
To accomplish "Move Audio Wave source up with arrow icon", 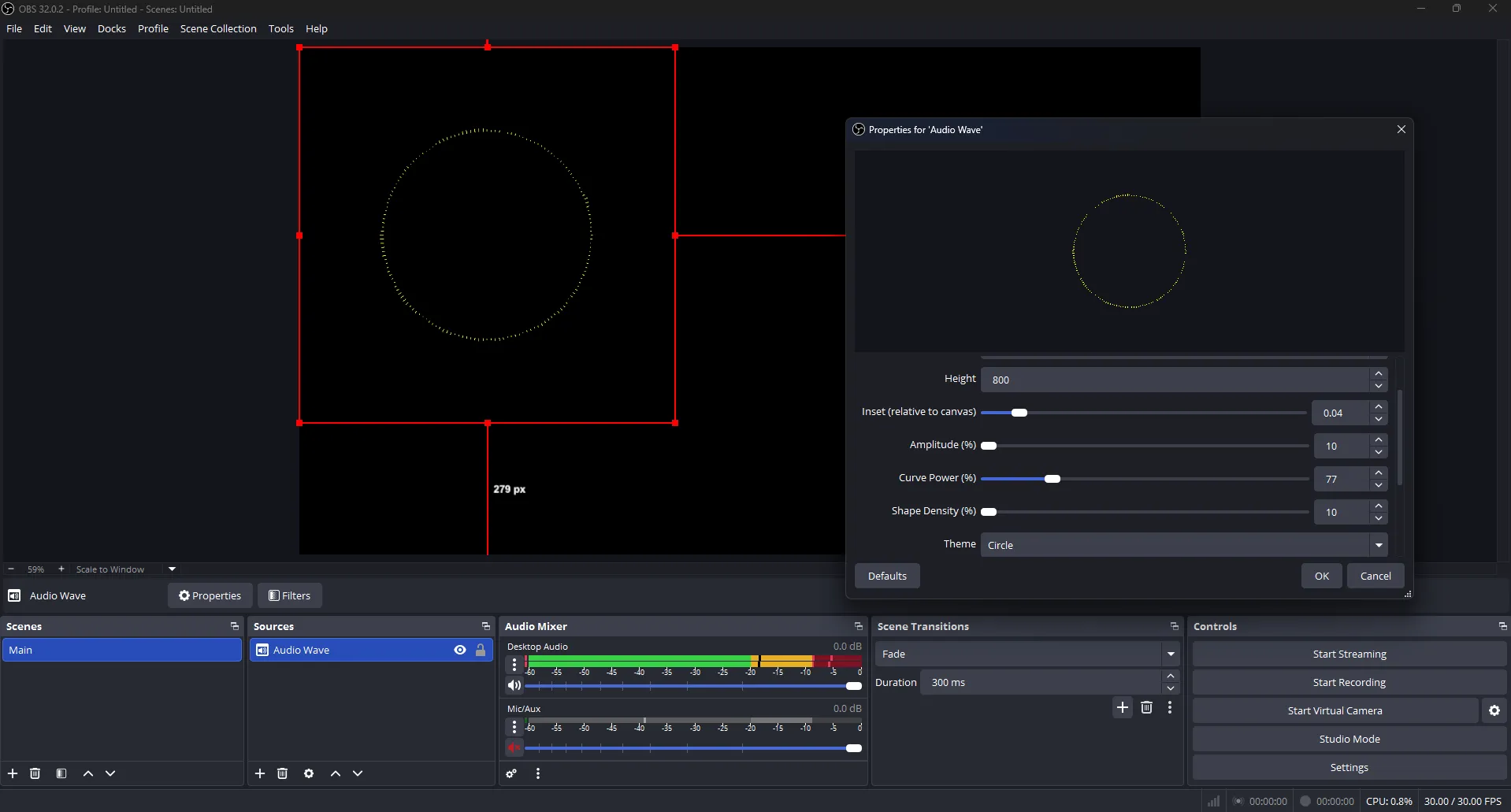I will pyautogui.click(x=336, y=773).
